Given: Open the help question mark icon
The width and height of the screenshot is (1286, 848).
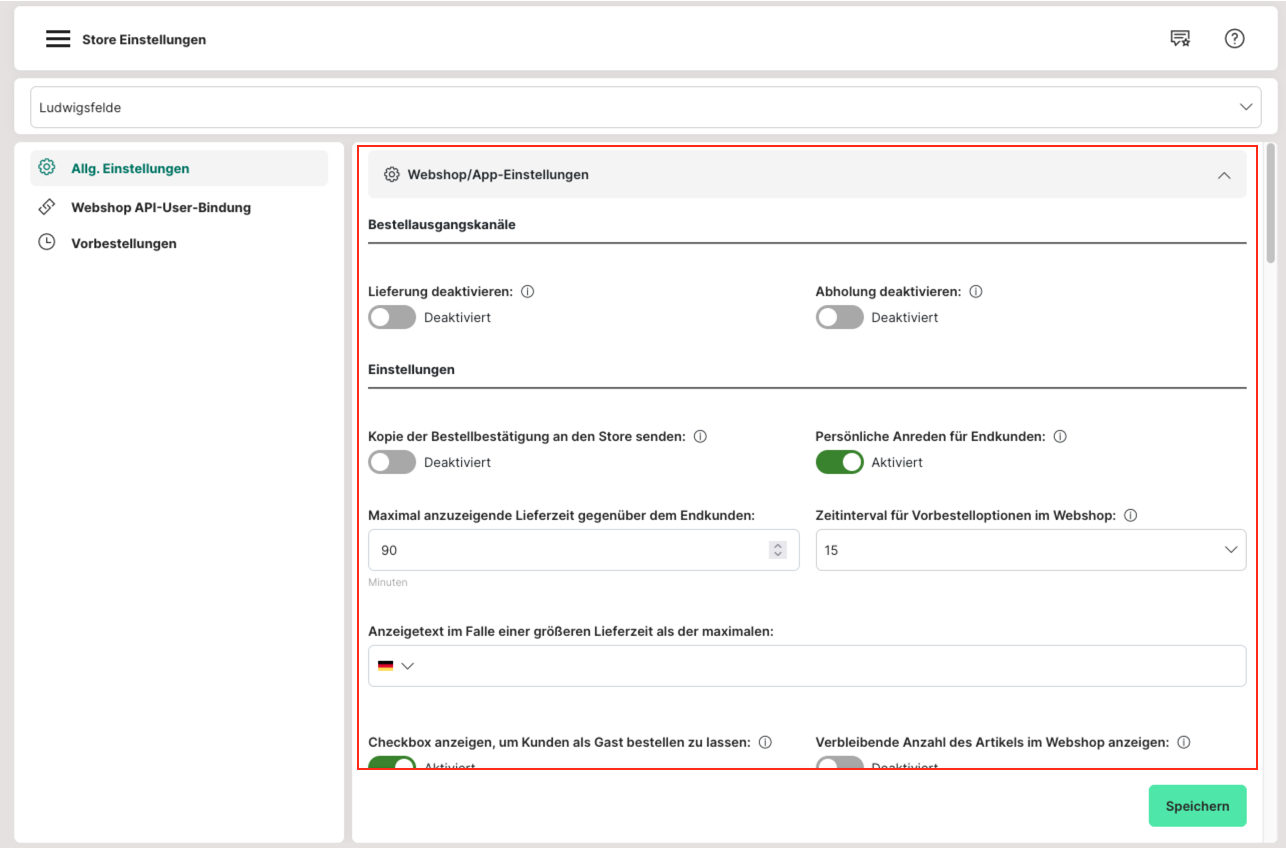Looking at the screenshot, I should point(1234,39).
